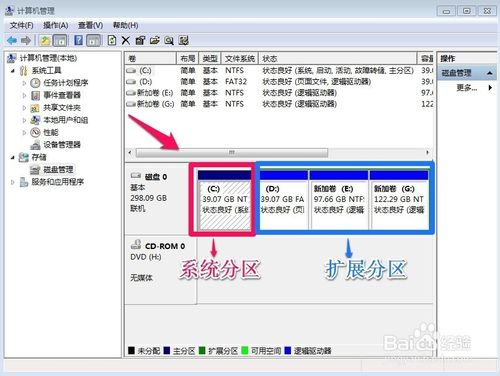500x376 pixels.
Task: Click the 操作 pane header
Action: click(x=467, y=59)
